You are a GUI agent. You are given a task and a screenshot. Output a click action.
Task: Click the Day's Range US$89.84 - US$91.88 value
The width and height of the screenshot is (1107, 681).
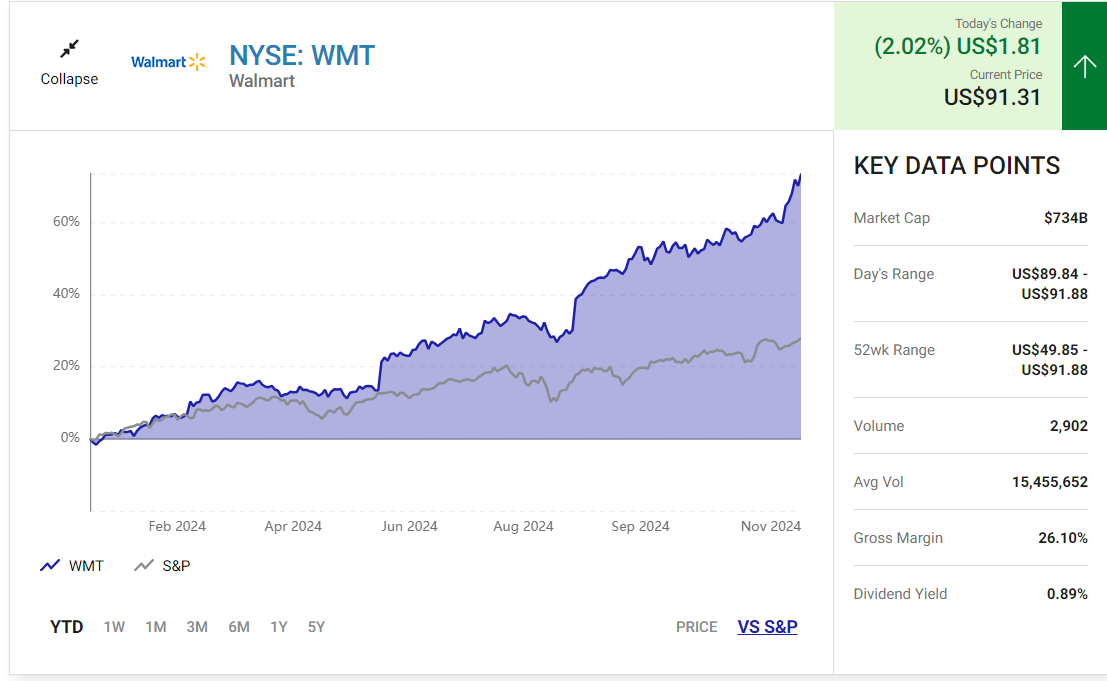1050,284
